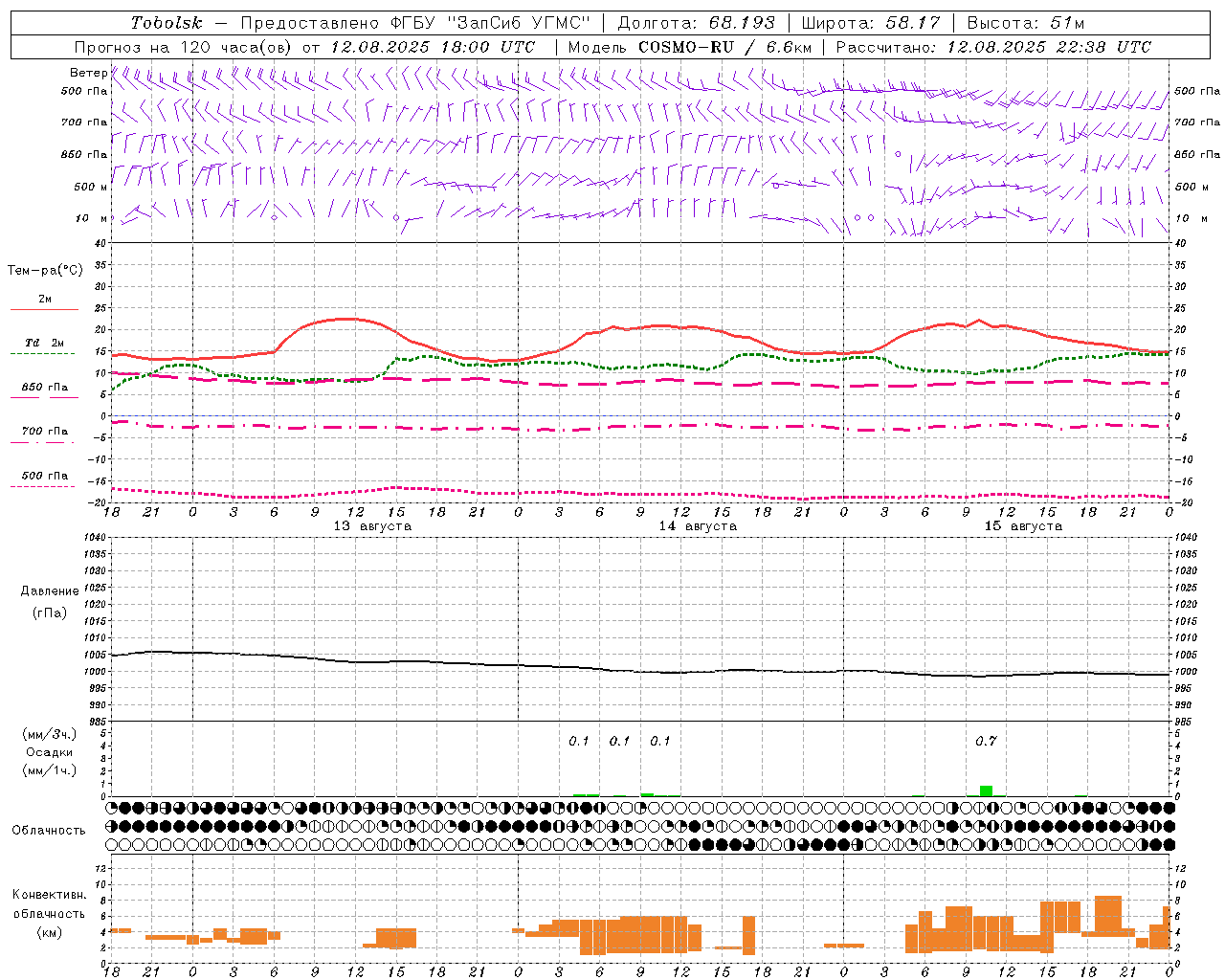Image resolution: width=1225 pixels, height=980 pixels.
Task: Click the '15 августа' date label
Action: click(x=1023, y=526)
